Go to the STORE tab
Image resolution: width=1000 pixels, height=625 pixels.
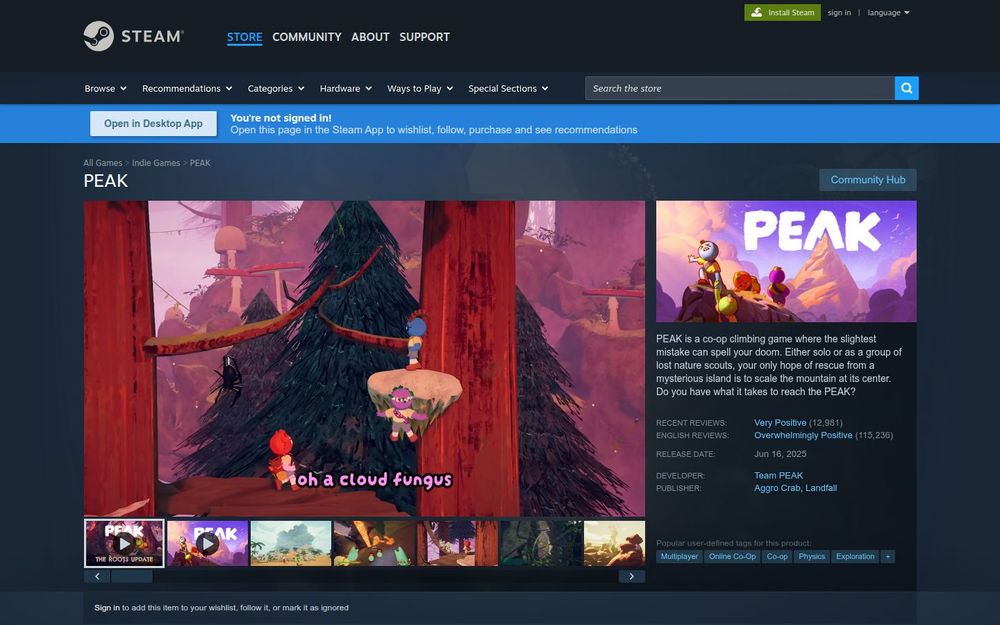[x=244, y=37]
